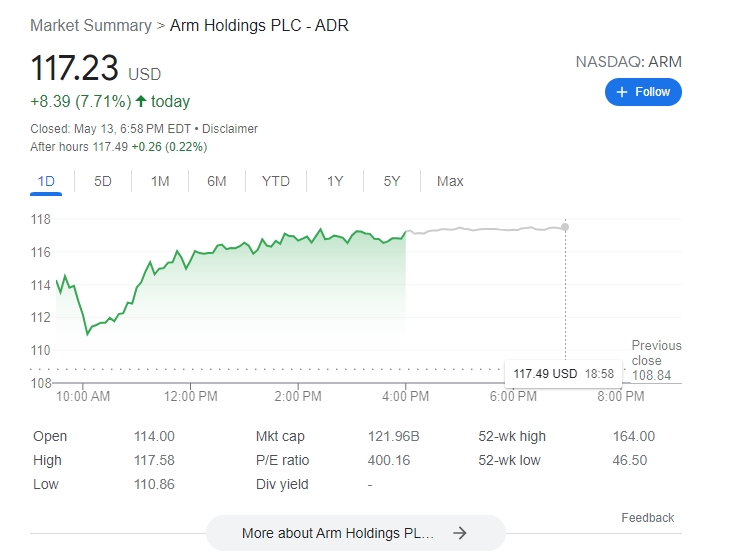Open the Max range tab

pos(450,181)
